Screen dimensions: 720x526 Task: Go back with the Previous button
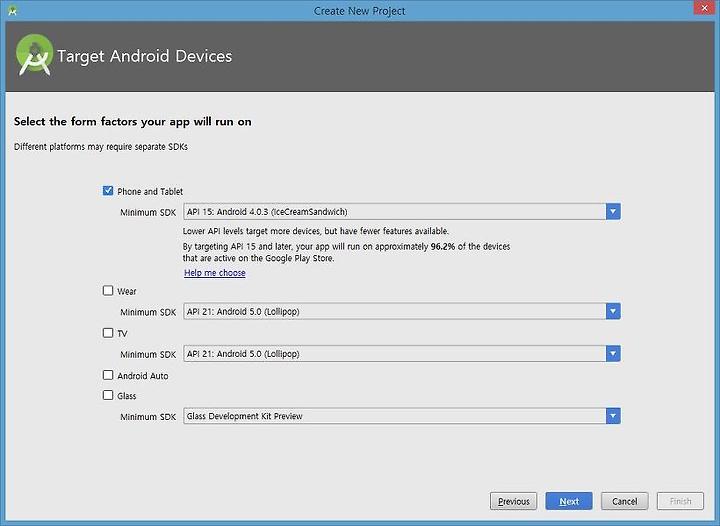[x=513, y=501]
